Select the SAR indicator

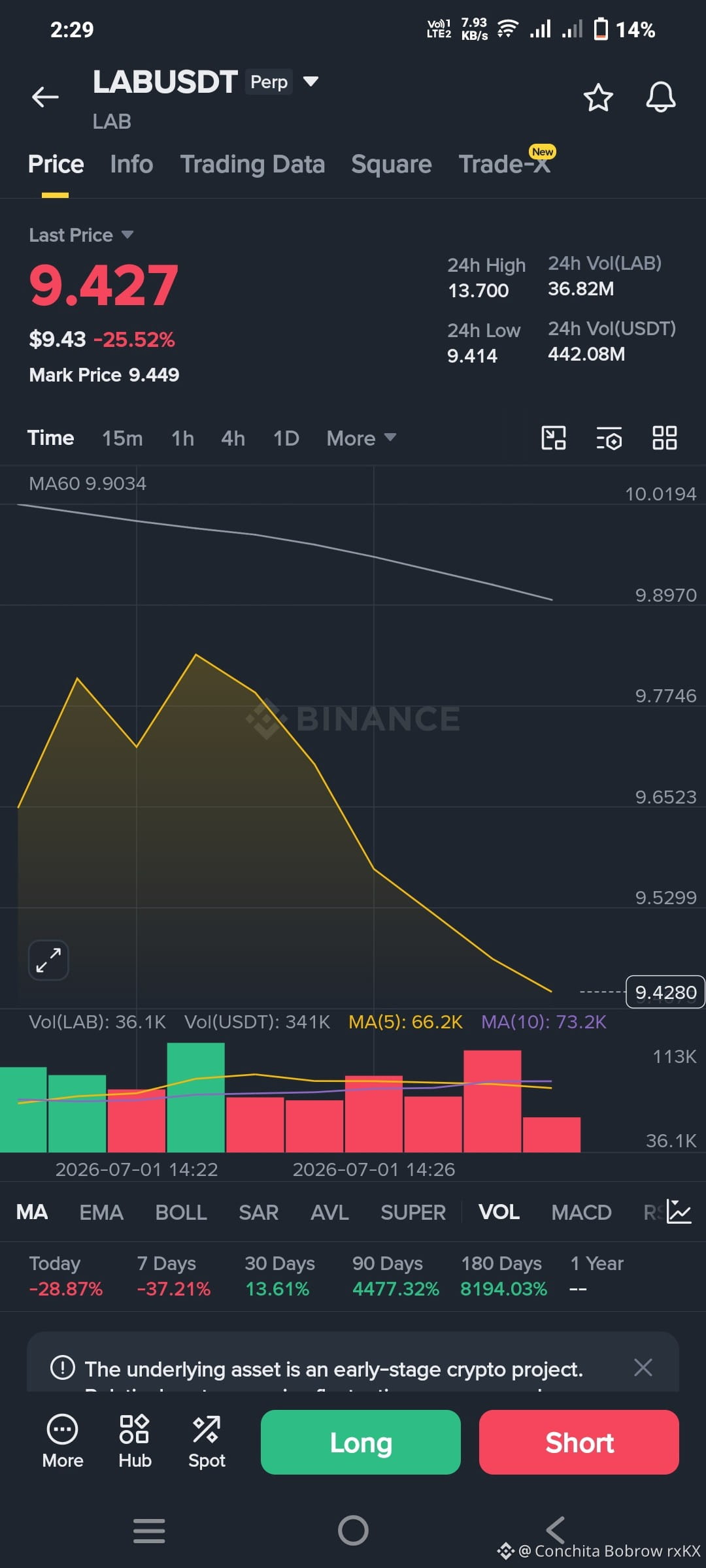click(x=258, y=1213)
